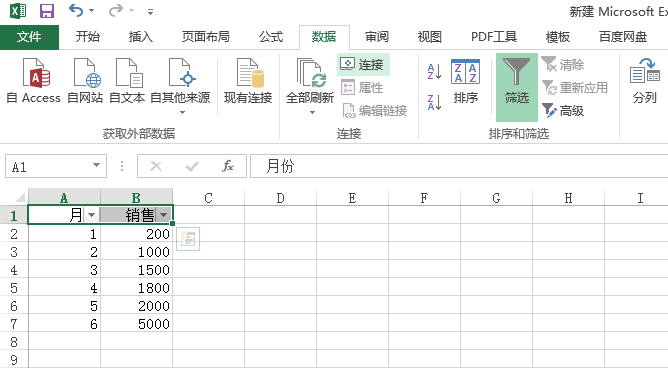Click the 高级 advanced filter button
668x368 pixels.
click(562, 111)
